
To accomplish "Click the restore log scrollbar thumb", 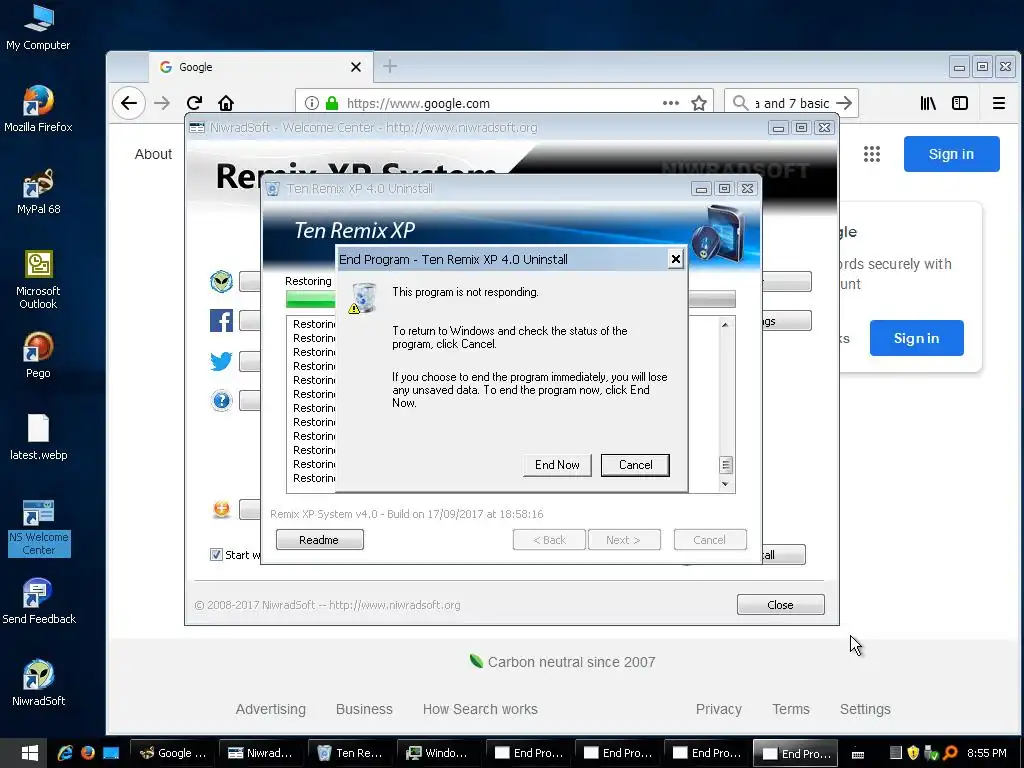I will (x=725, y=464).
